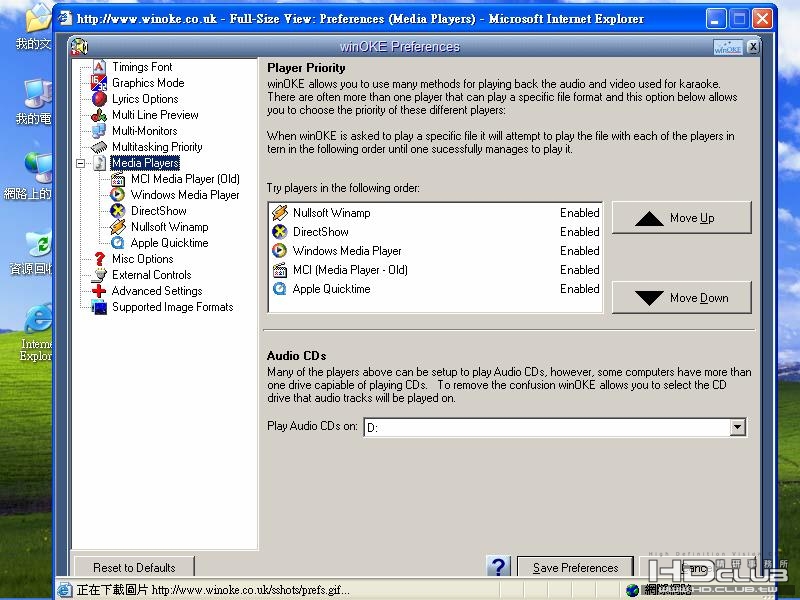Image resolution: width=800 pixels, height=600 pixels.
Task: Click Windows Media Player icon in priority list
Action: pyautogui.click(x=280, y=251)
